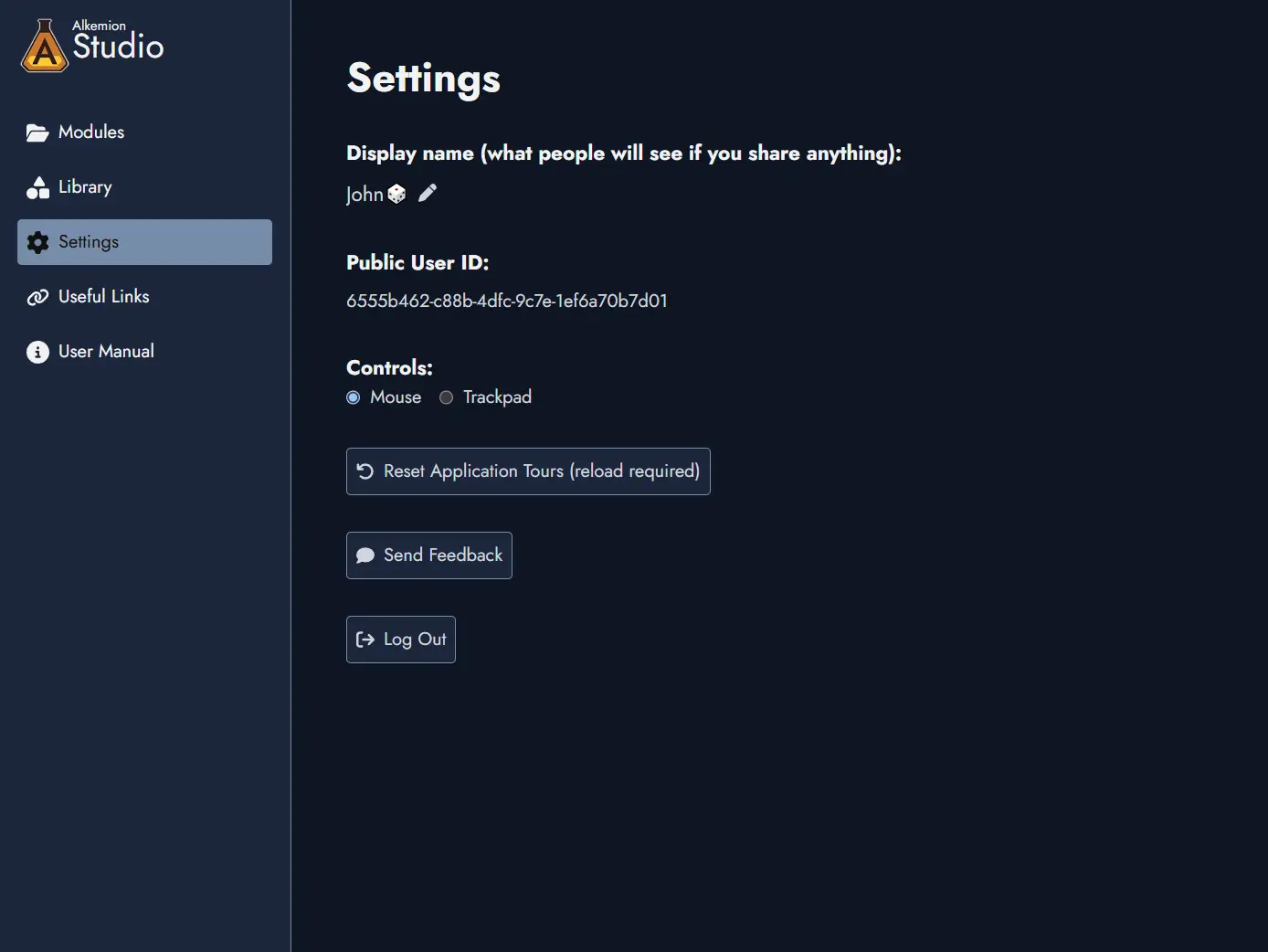Click the log out arrow icon
Screen dimensions: 1268x952
pos(365,639)
